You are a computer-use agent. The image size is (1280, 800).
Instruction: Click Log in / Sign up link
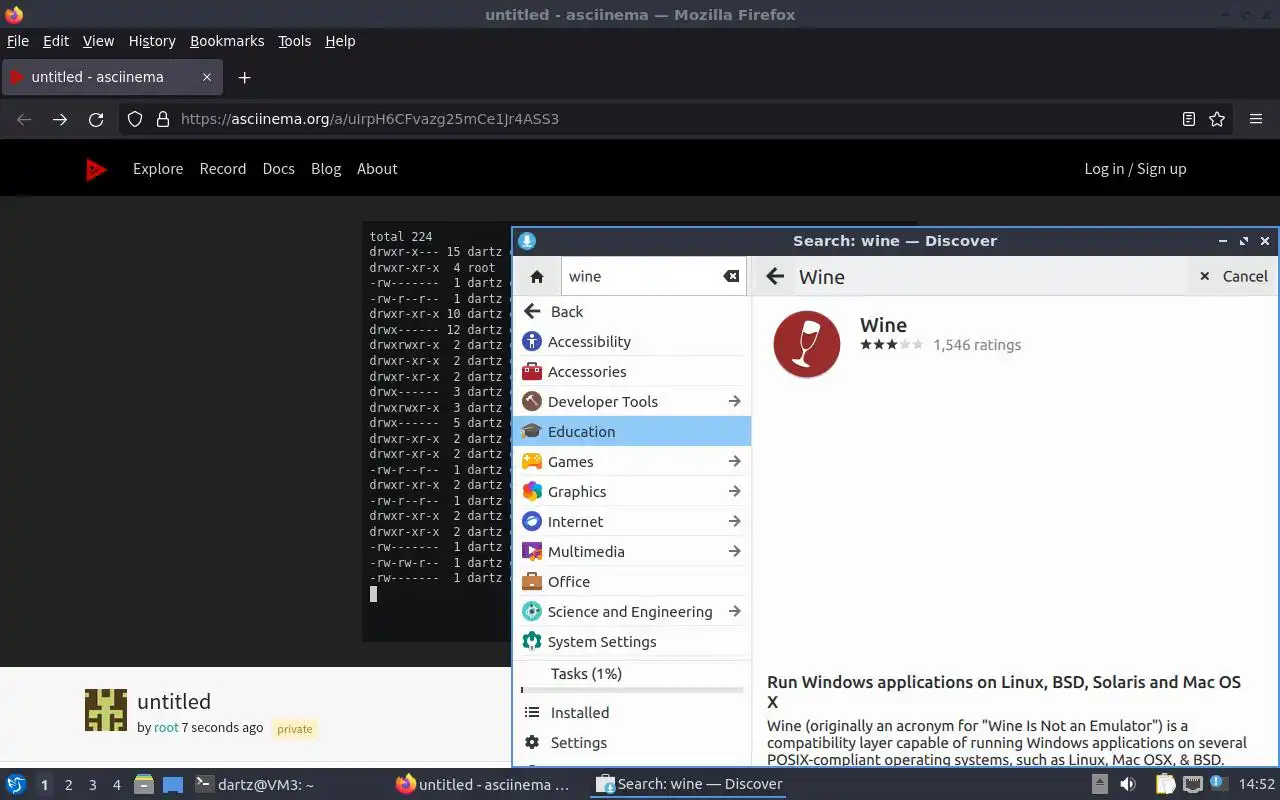coord(1136,169)
